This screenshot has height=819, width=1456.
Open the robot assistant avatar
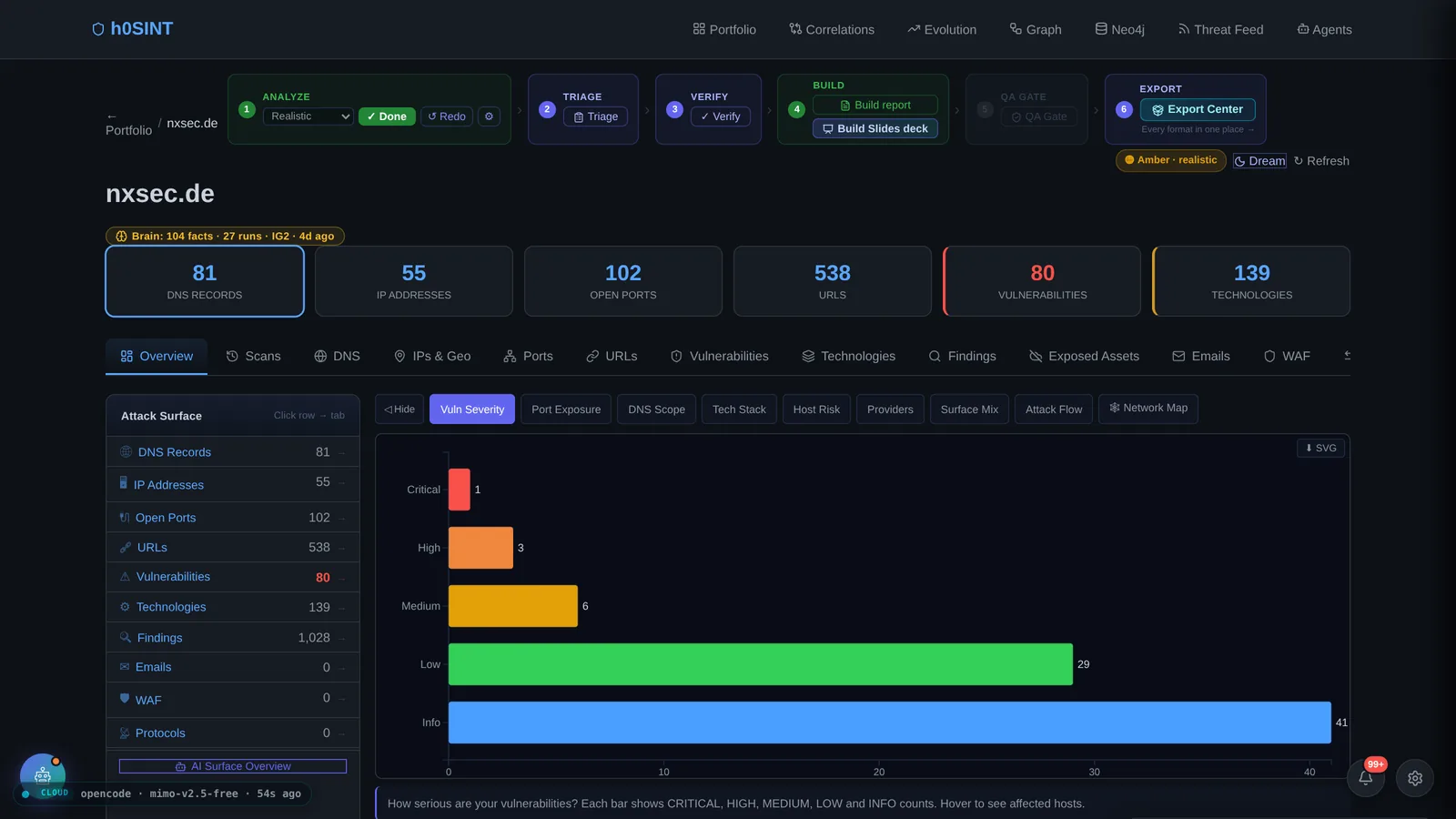(43, 775)
